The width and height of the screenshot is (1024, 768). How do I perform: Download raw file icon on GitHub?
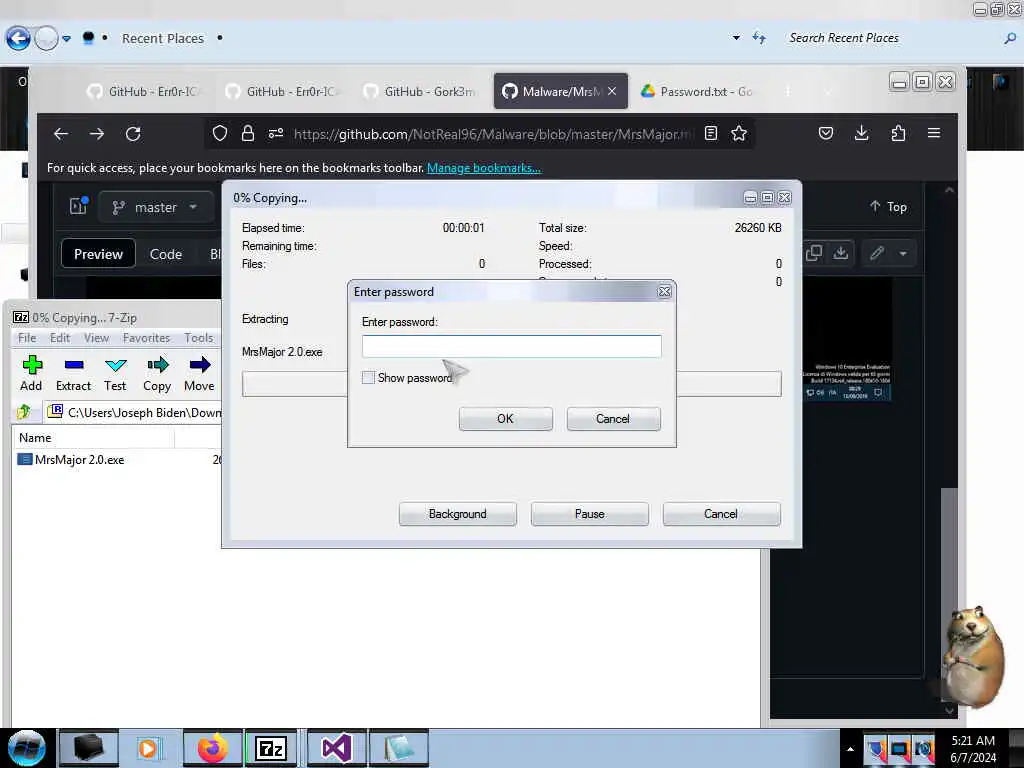coord(840,253)
